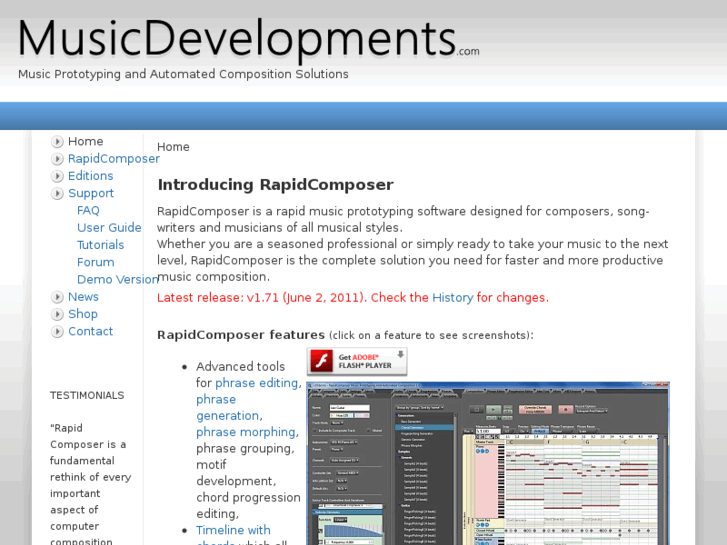Click the arrow bullet icon beside Support
This screenshot has width=727, height=545.
tap(57, 194)
